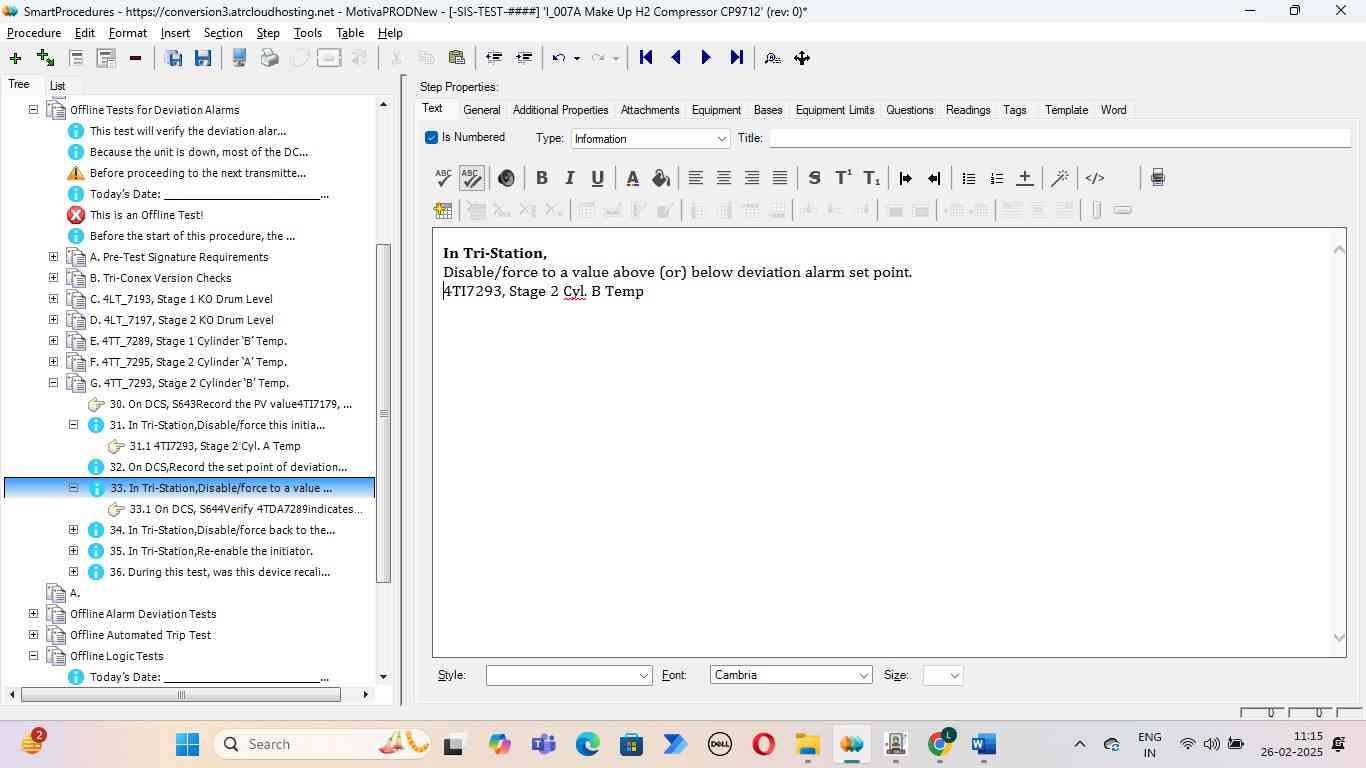Click the magic wand icon in the editor toolbar
This screenshot has width=1366, height=768.
(x=1060, y=178)
